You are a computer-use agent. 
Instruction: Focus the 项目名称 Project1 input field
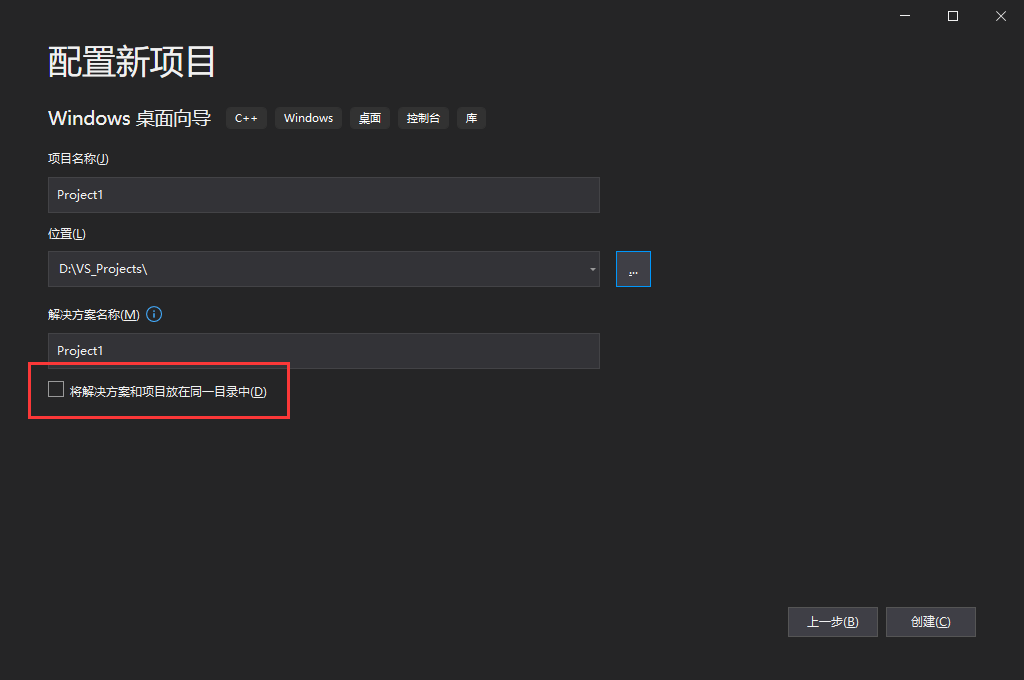pos(324,195)
